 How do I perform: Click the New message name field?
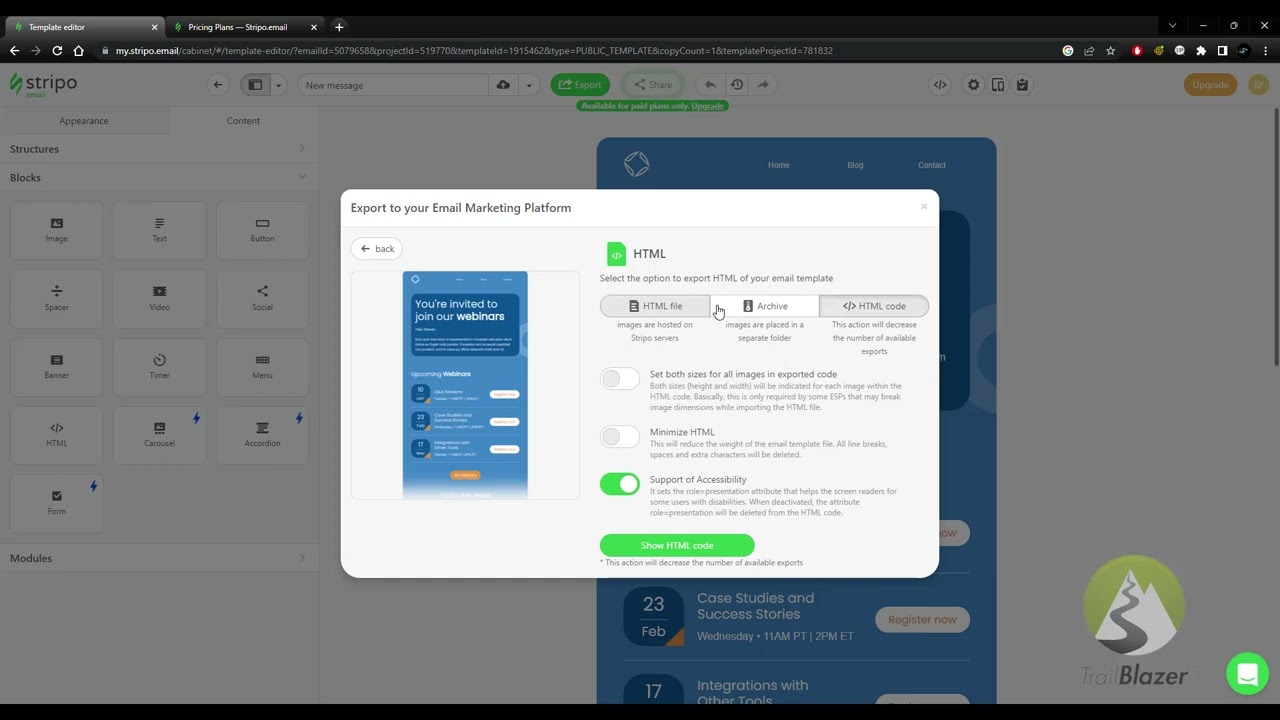click(x=393, y=85)
